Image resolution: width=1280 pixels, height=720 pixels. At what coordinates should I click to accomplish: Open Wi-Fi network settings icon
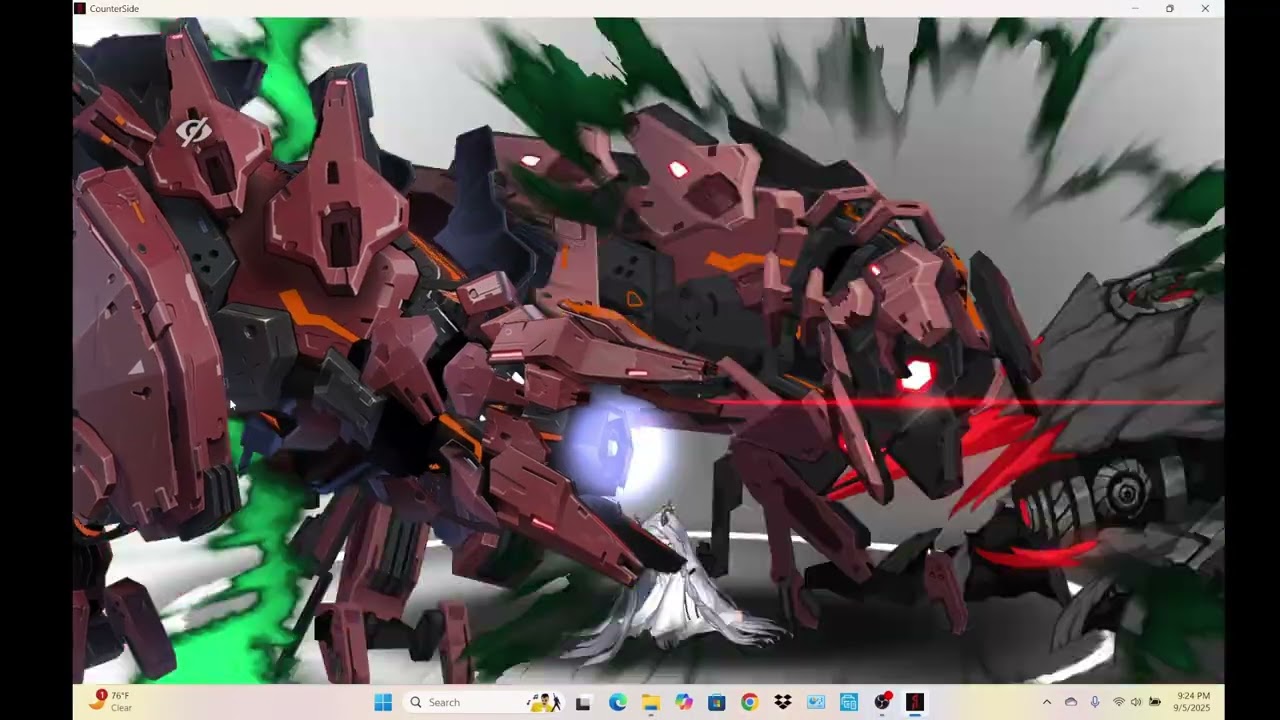pos(1118,702)
